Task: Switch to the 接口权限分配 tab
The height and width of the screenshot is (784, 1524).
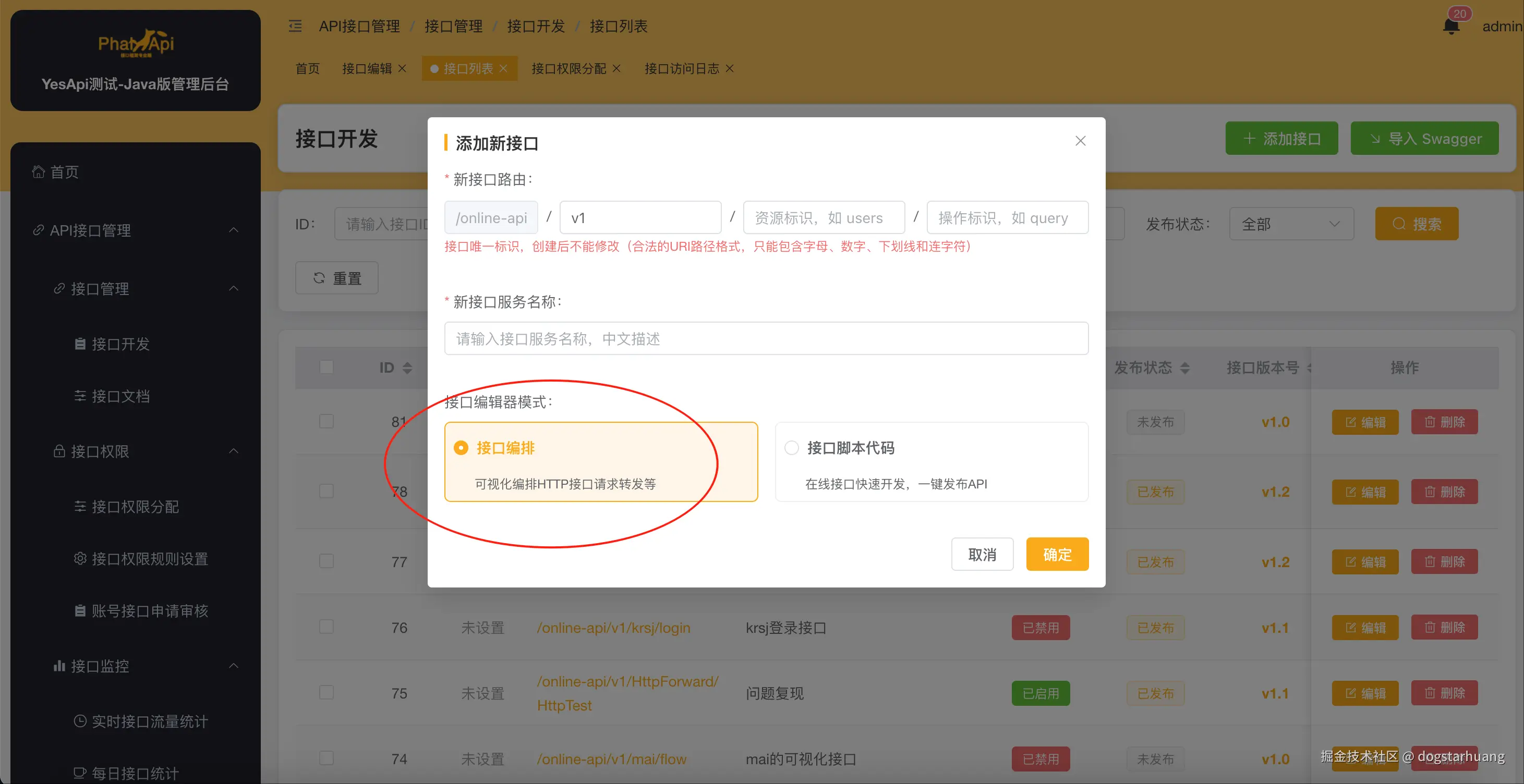Action: [x=569, y=69]
